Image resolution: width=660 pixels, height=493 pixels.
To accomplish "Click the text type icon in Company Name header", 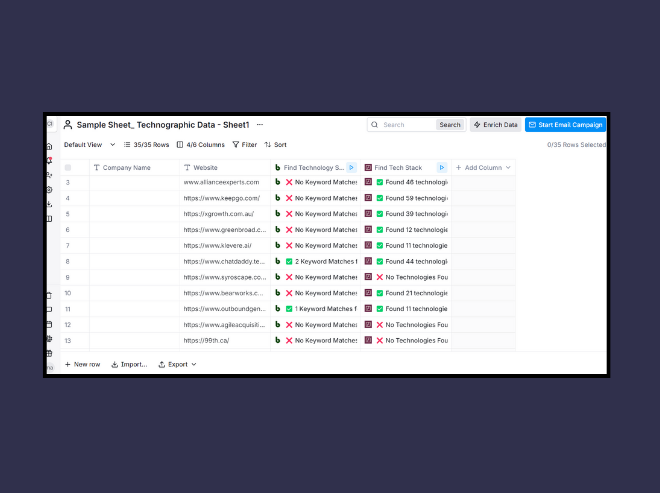I will tap(96, 168).
